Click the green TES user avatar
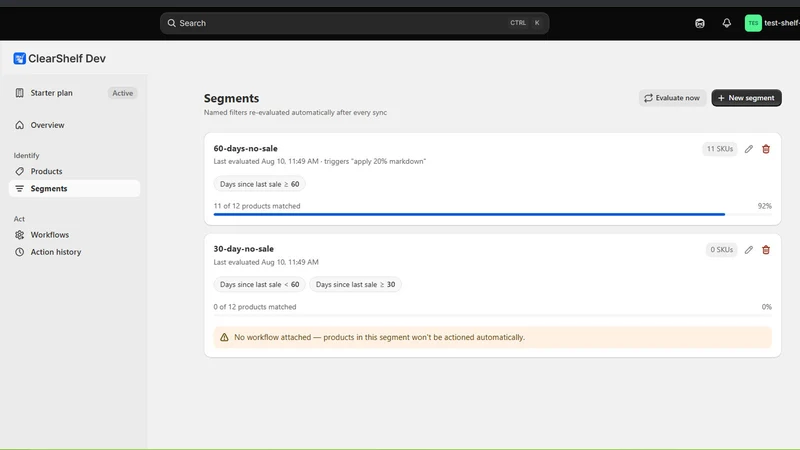This screenshot has width=800, height=450. [x=753, y=23]
